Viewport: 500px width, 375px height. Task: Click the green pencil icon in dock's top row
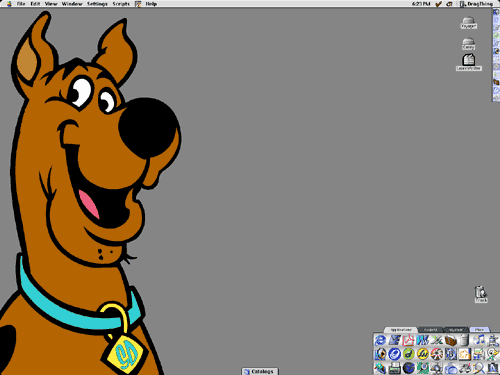tap(437, 340)
